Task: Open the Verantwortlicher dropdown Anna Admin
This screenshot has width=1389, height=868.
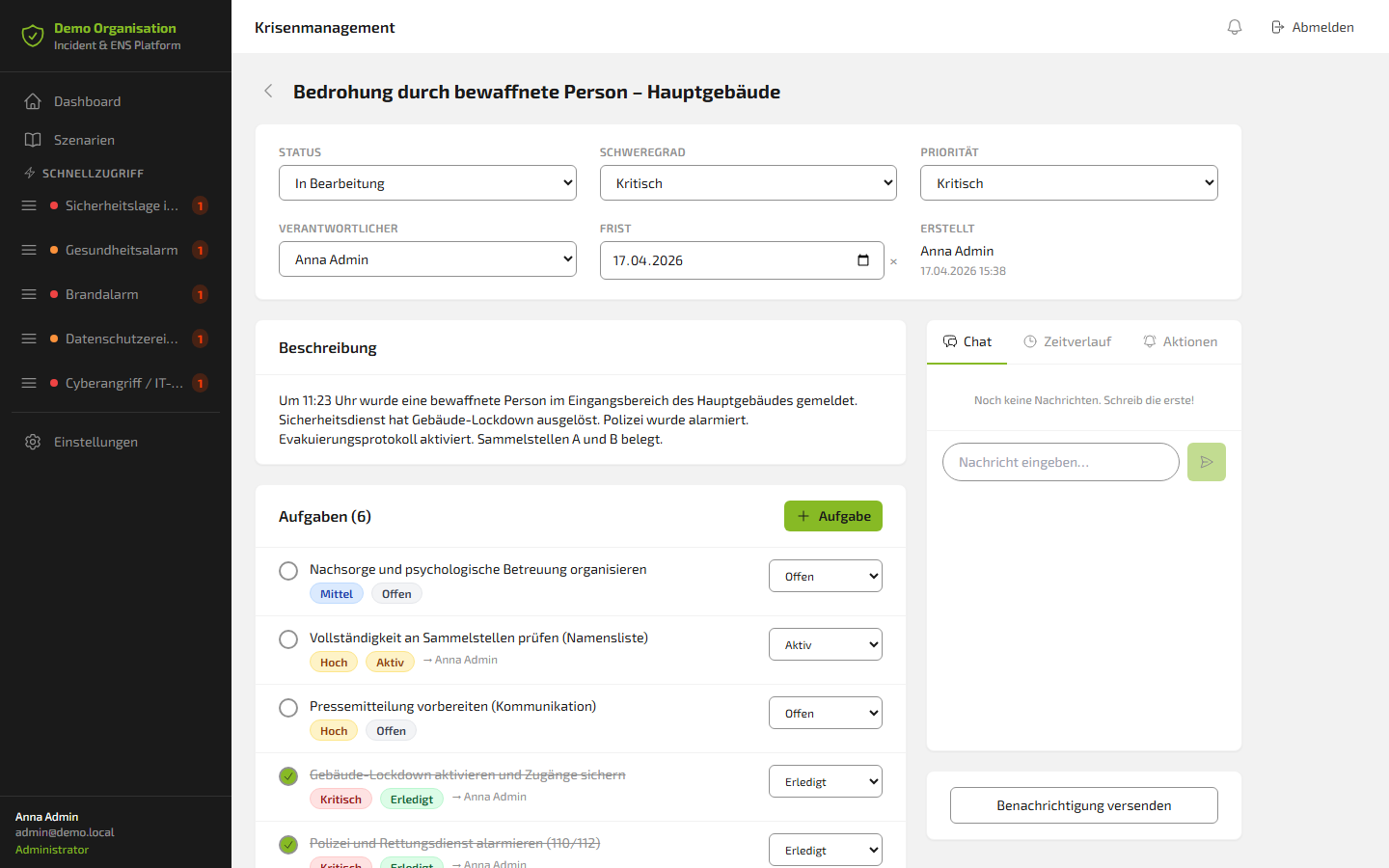Action: point(427,259)
